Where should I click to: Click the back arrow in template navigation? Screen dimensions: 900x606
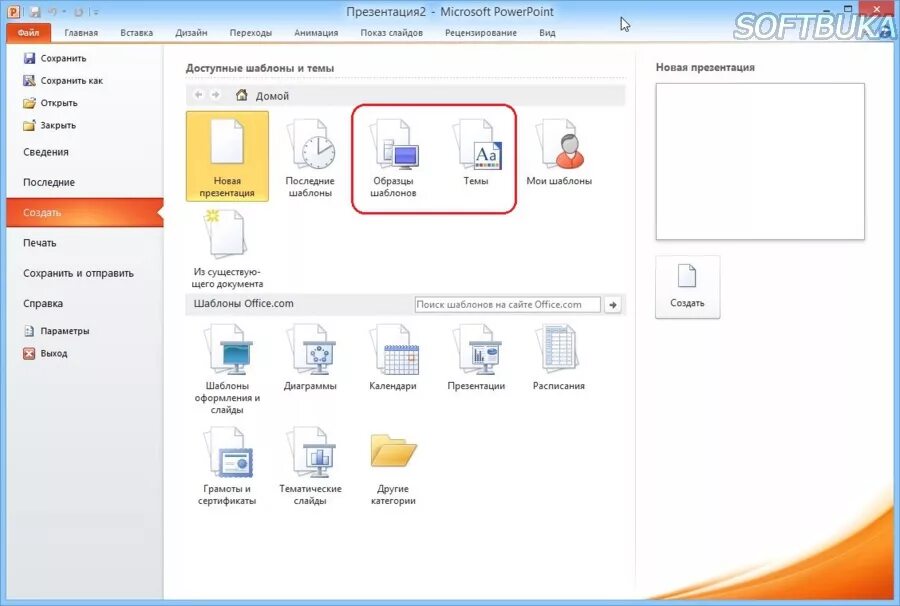[199, 95]
